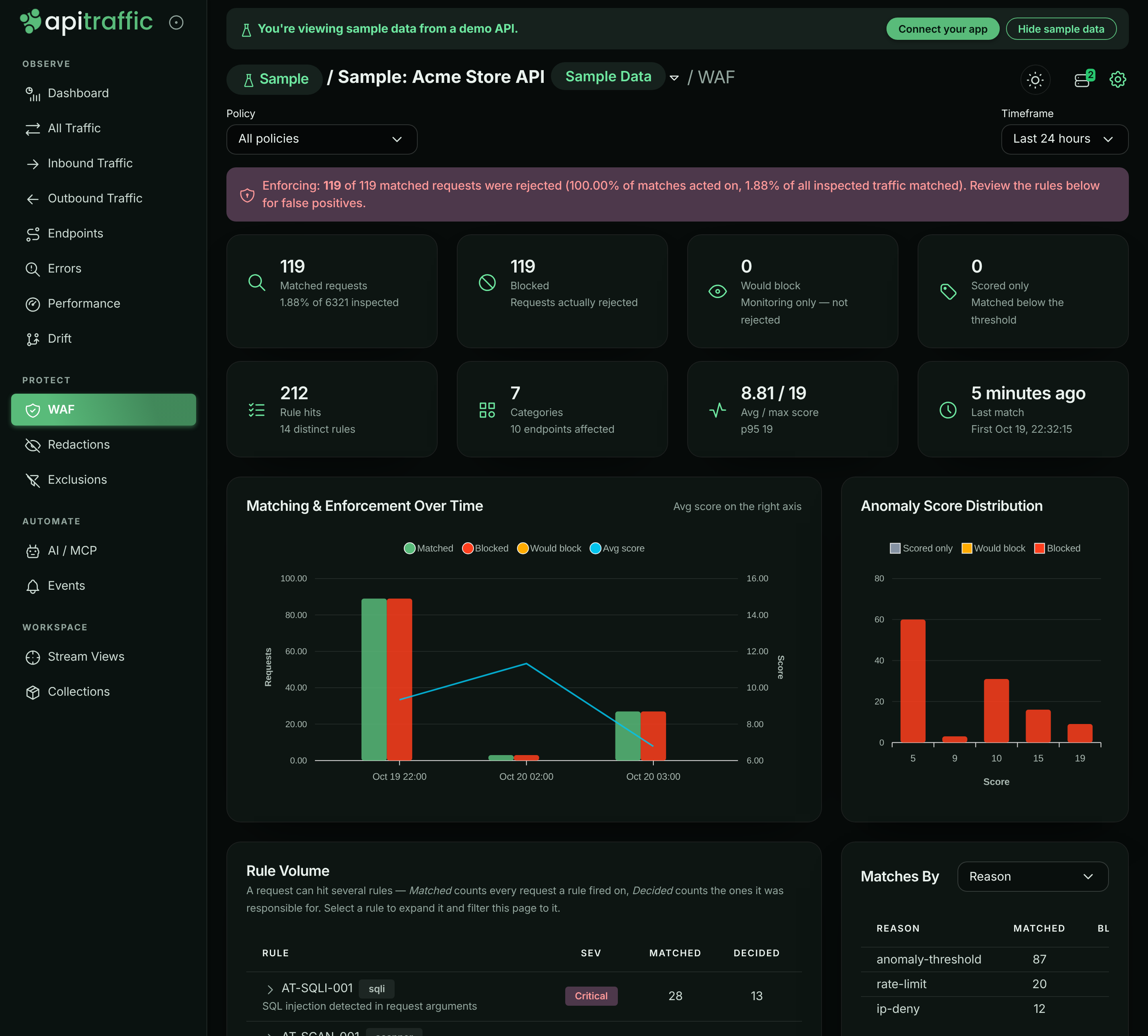
Task: Click the Critical severity badge
Action: click(x=591, y=996)
